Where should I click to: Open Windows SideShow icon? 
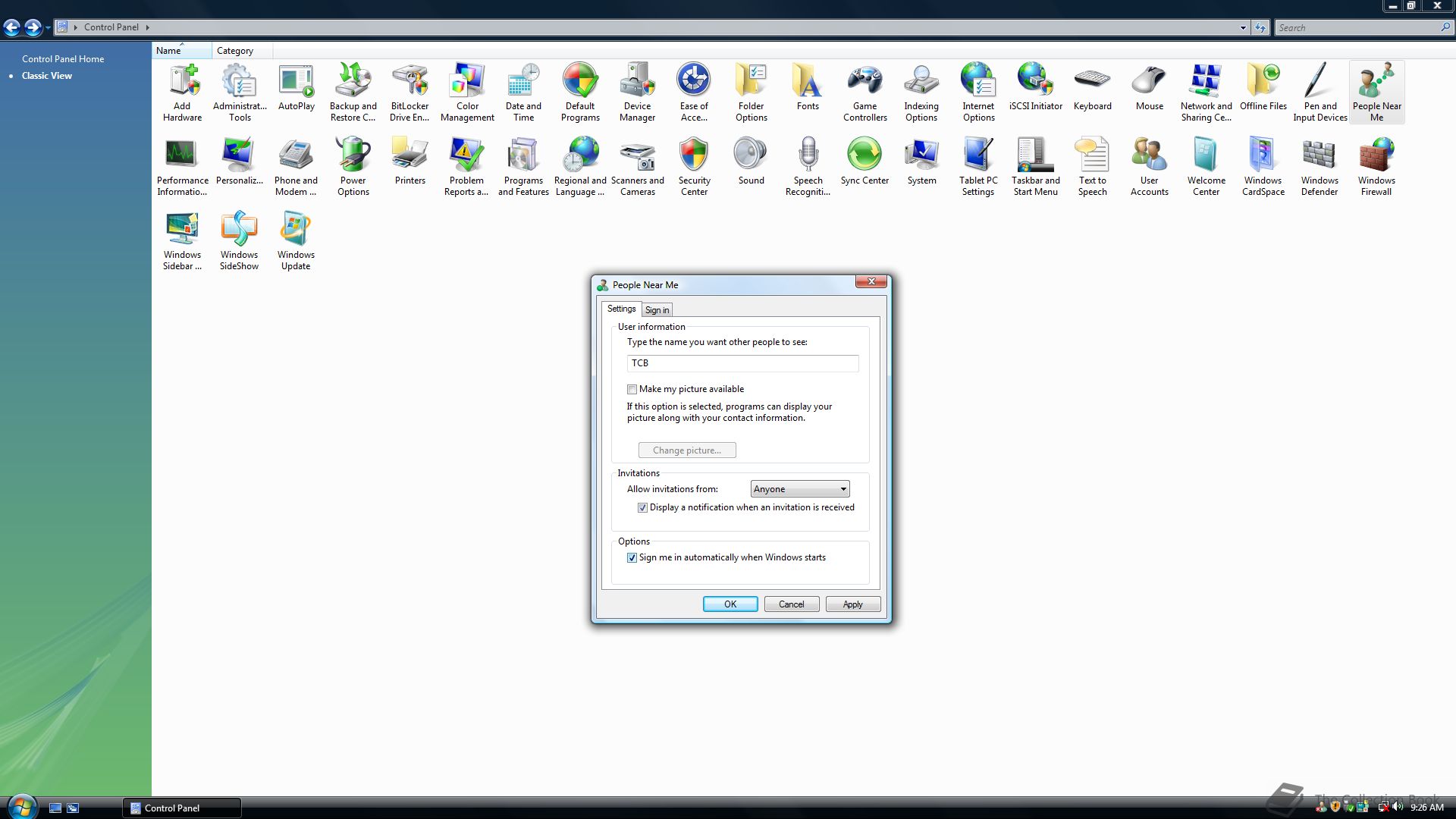[240, 240]
